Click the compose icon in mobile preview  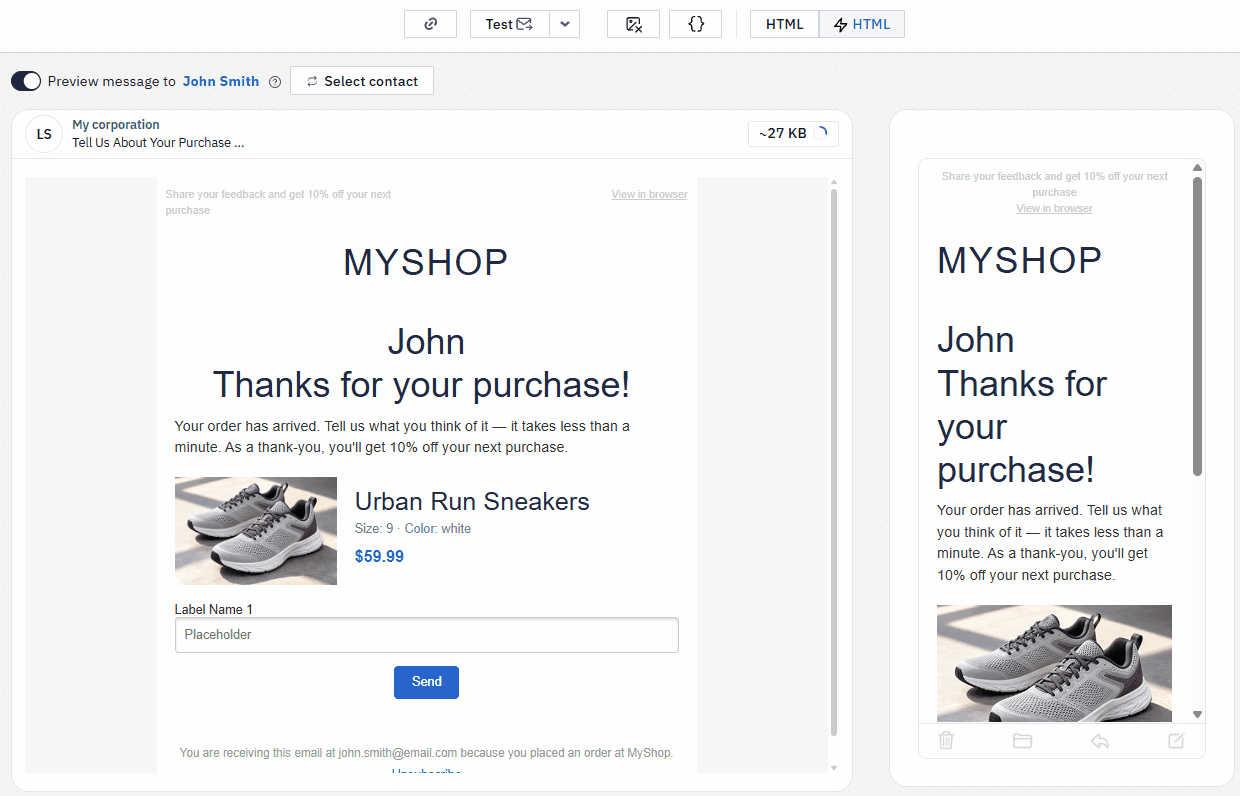pos(1176,741)
